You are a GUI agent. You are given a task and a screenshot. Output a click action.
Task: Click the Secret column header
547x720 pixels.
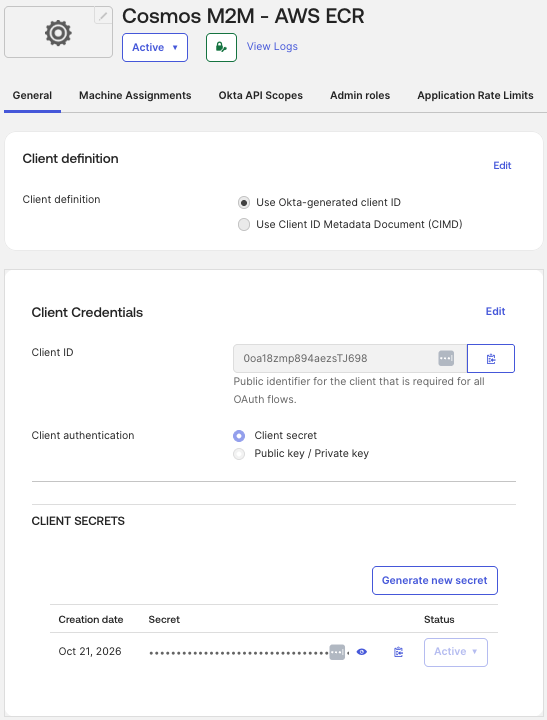(164, 619)
